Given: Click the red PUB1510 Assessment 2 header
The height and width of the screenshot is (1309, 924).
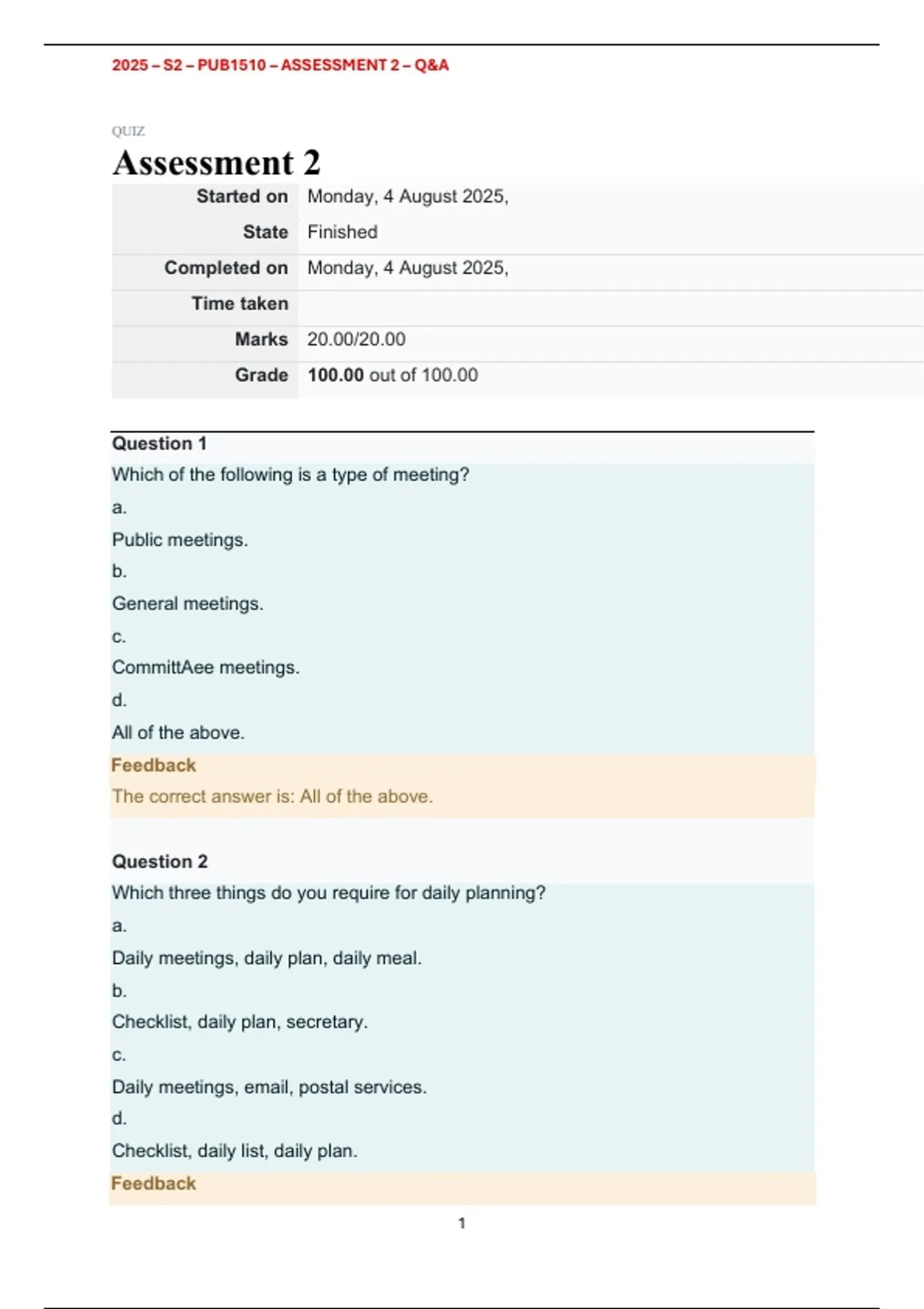Looking at the screenshot, I should 280,65.
